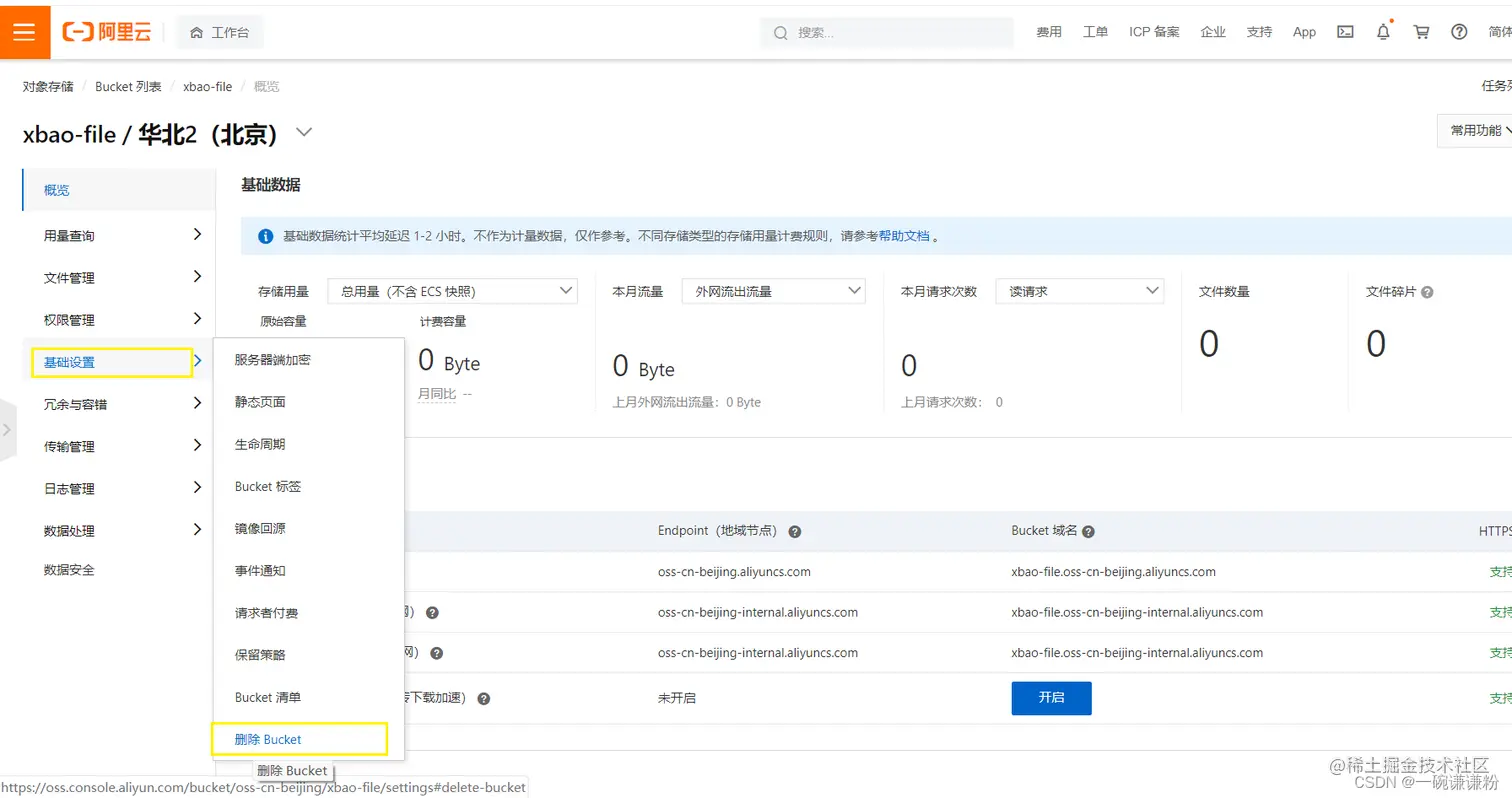Click help icon next to Endpoint(地域节点)
Image resolution: width=1512 pixels, height=798 pixels.
(x=794, y=532)
